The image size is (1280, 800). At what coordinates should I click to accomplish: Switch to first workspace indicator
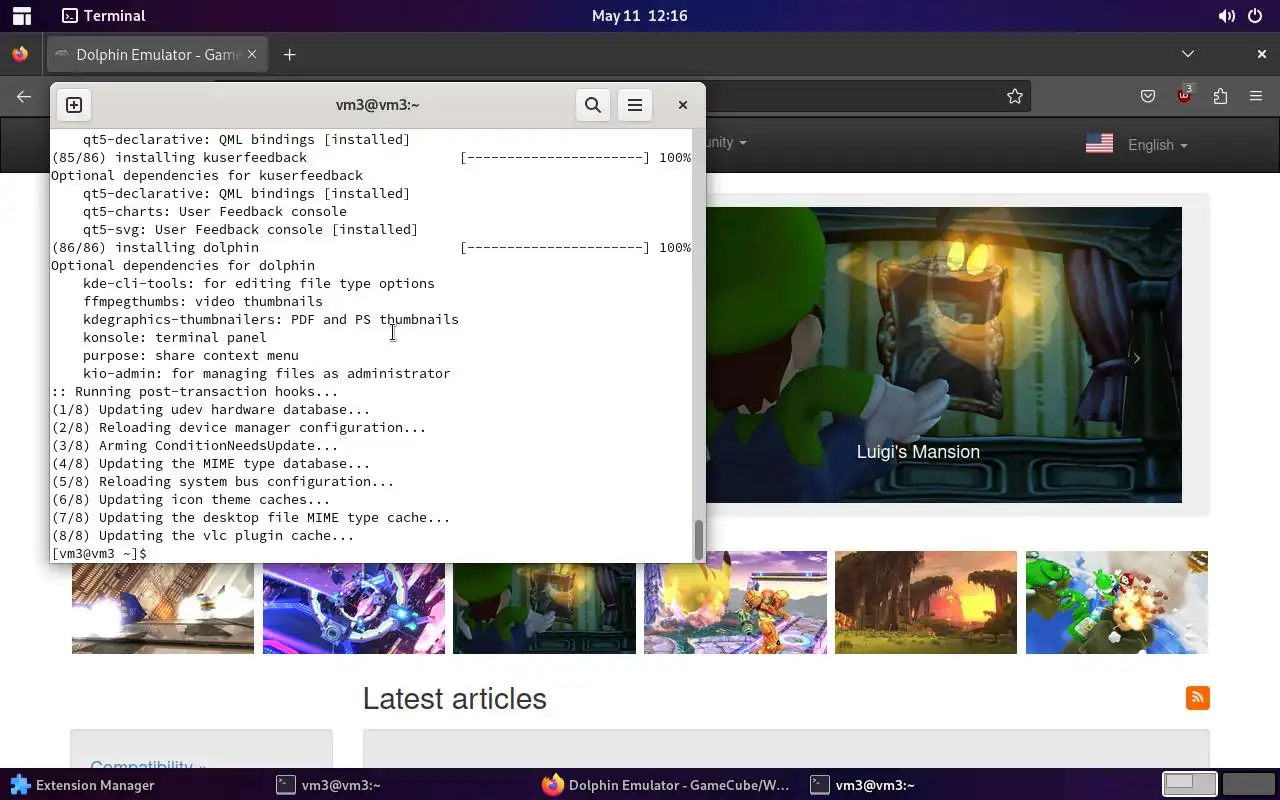coord(1190,784)
